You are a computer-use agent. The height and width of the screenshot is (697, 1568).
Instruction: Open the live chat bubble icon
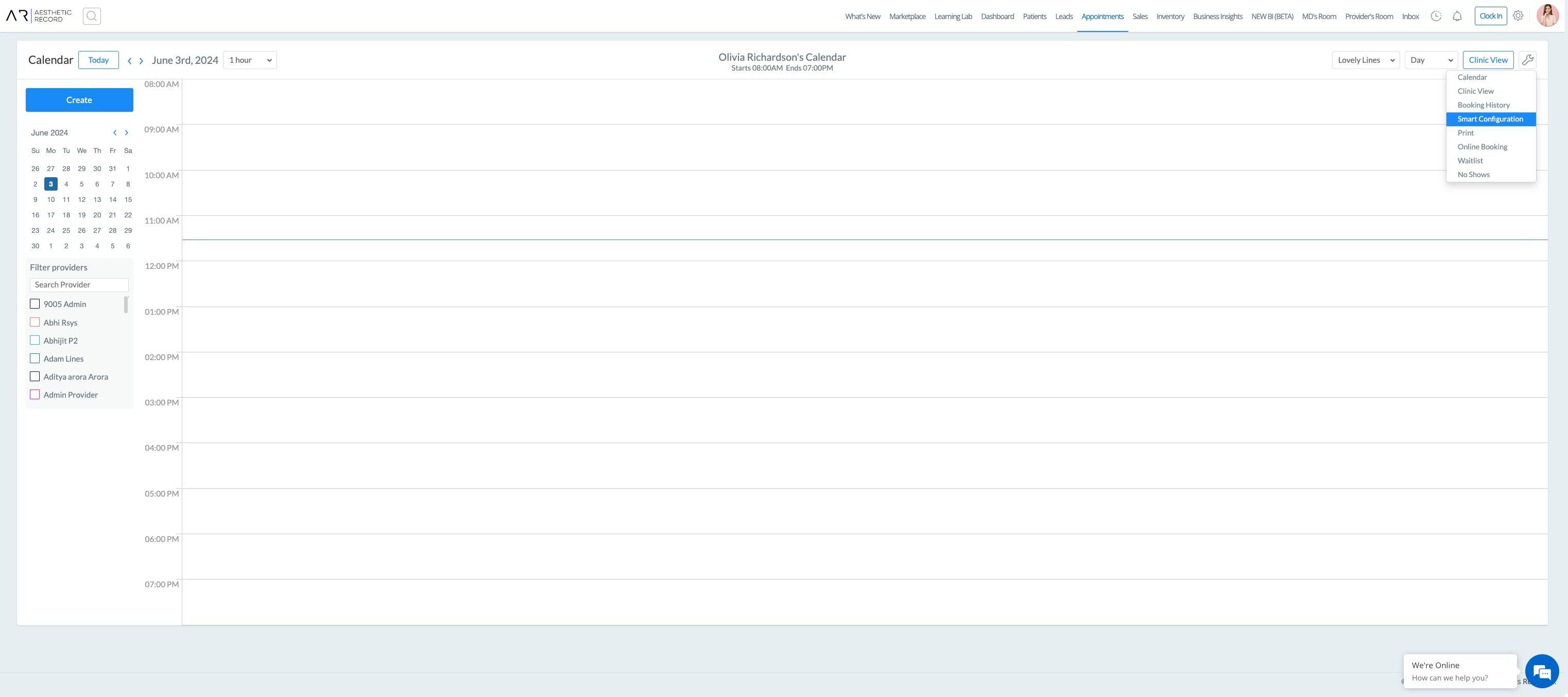pyautogui.click(x=1542, y=671)
